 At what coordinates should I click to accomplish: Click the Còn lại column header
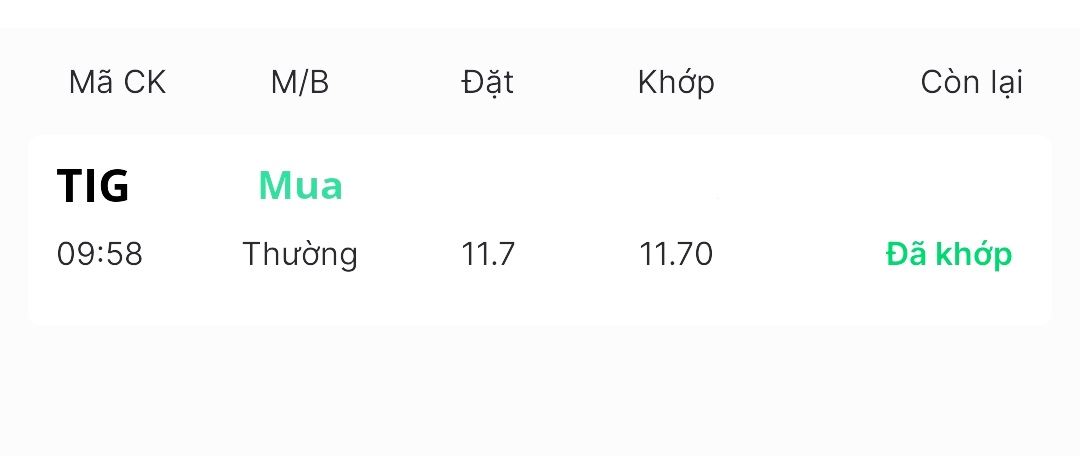(971, 83)
